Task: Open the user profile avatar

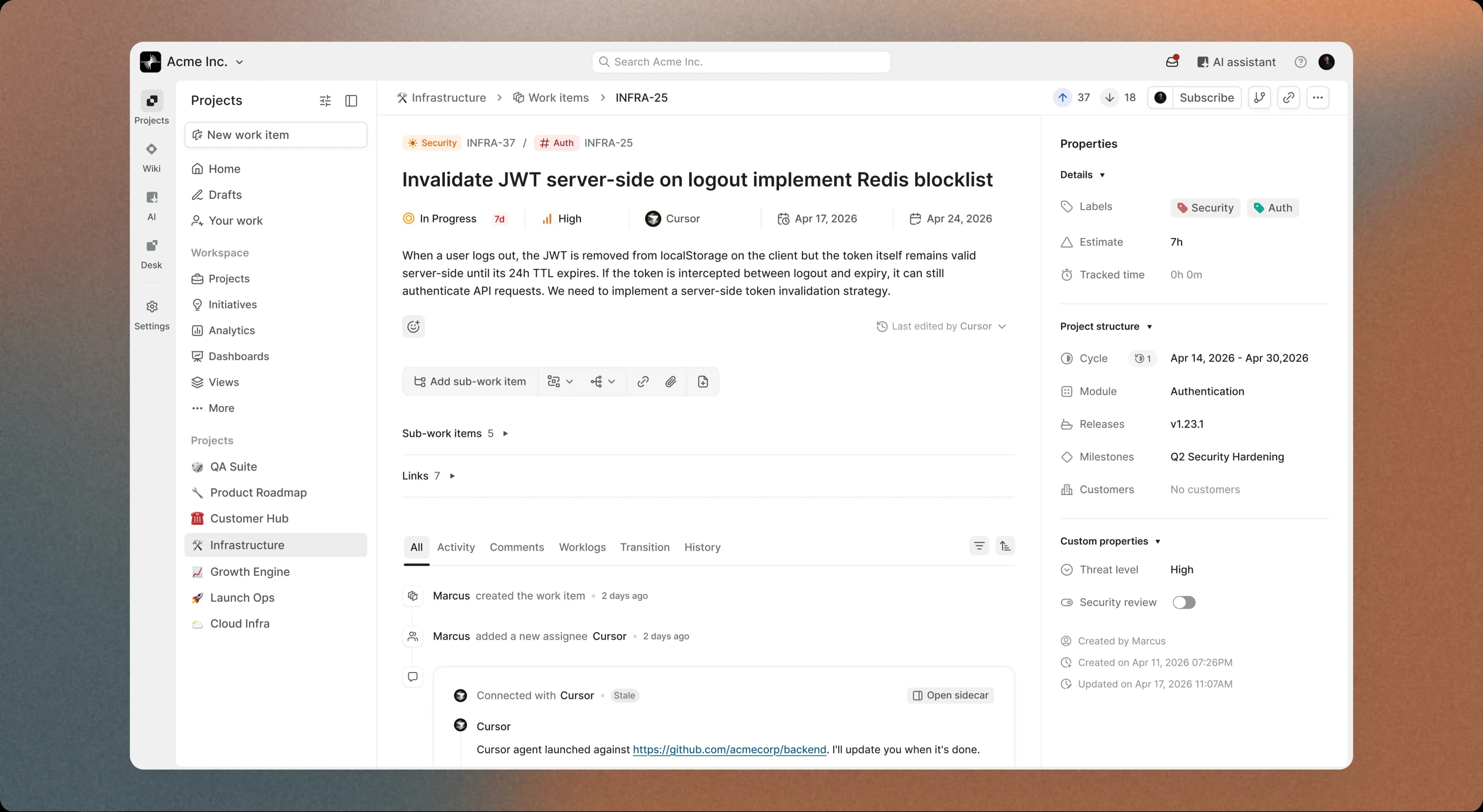Action: tap(1327, 62)
